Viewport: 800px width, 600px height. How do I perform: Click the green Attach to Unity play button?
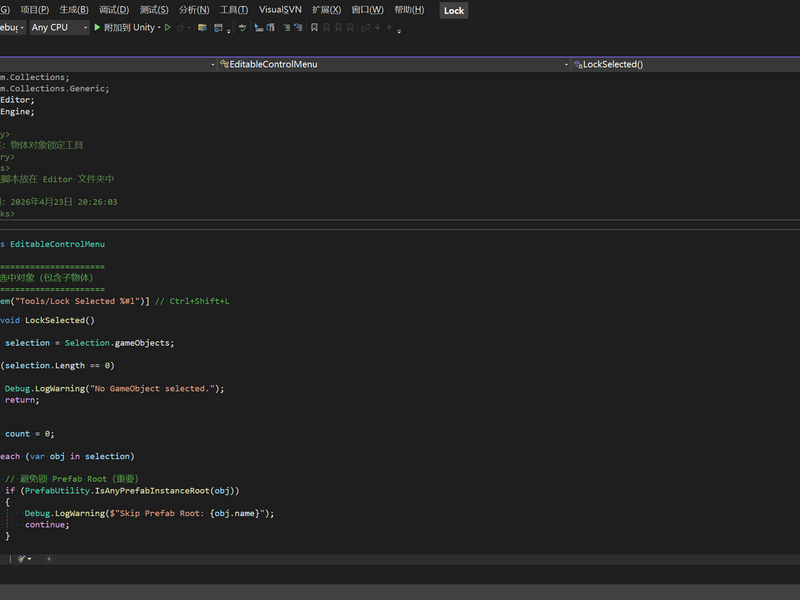pos(97,28)
